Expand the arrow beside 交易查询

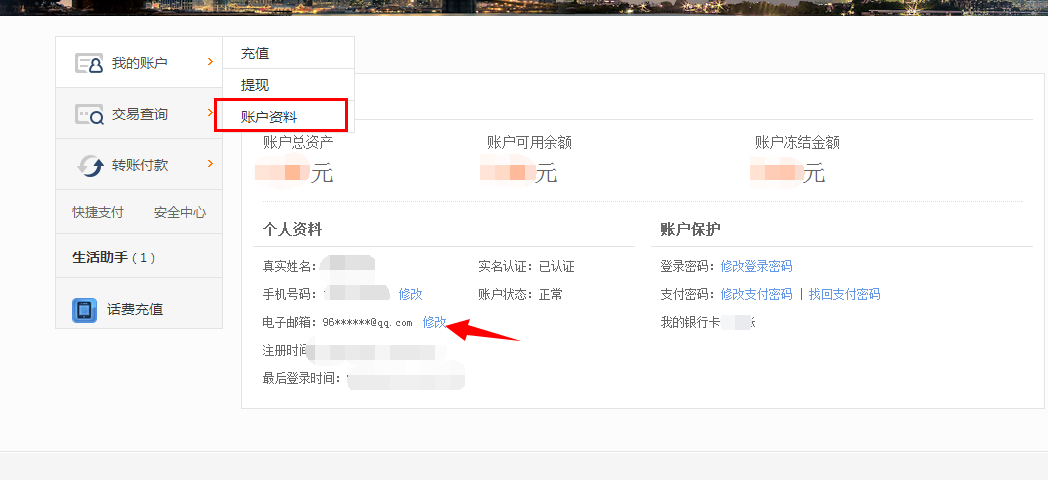coord(210,113)
